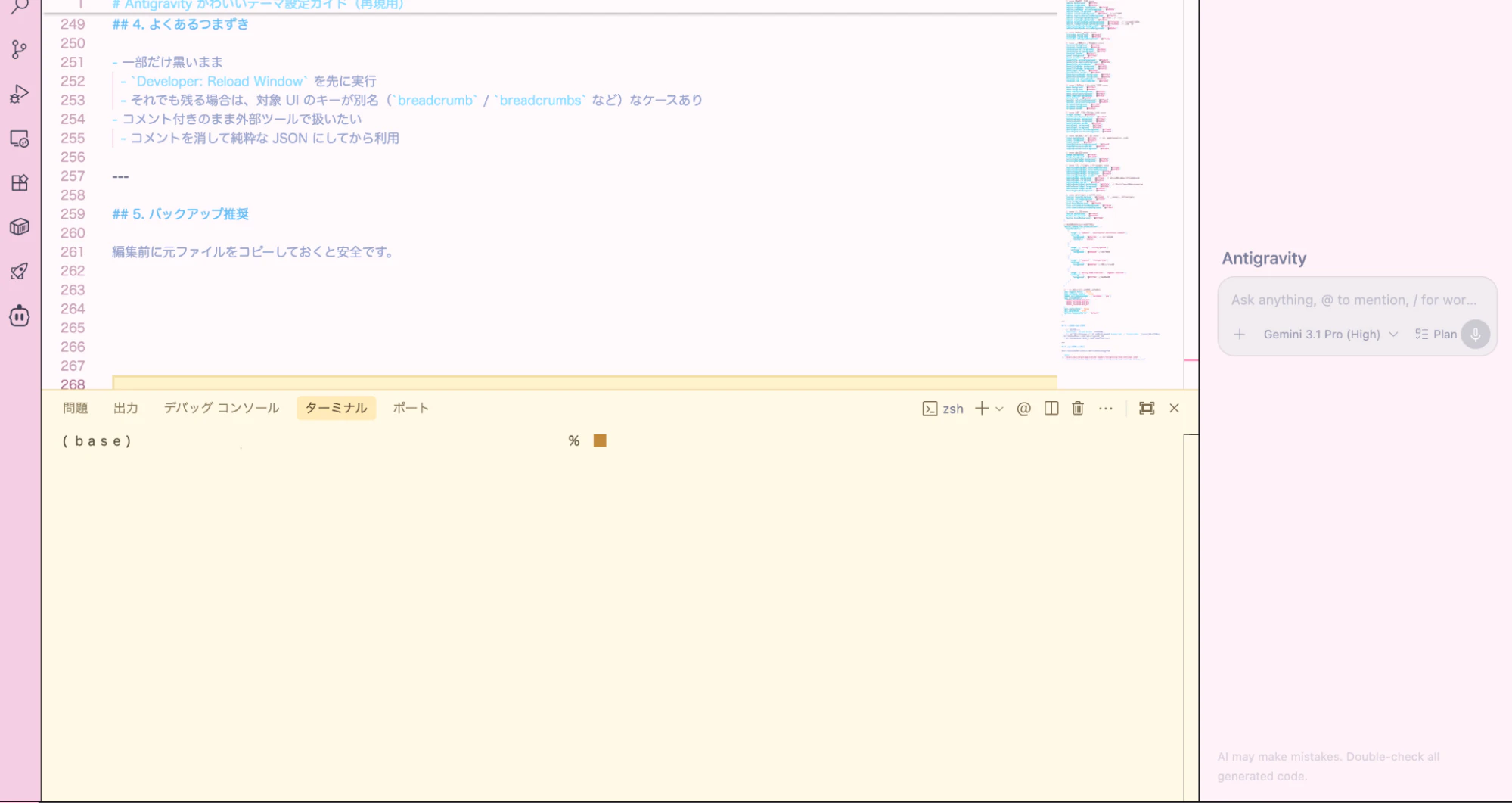The width and height of the screenshot is (1512, 803).
Task: Click line 251 text 一部だけ黒いまま
Action: coord(172,62)
